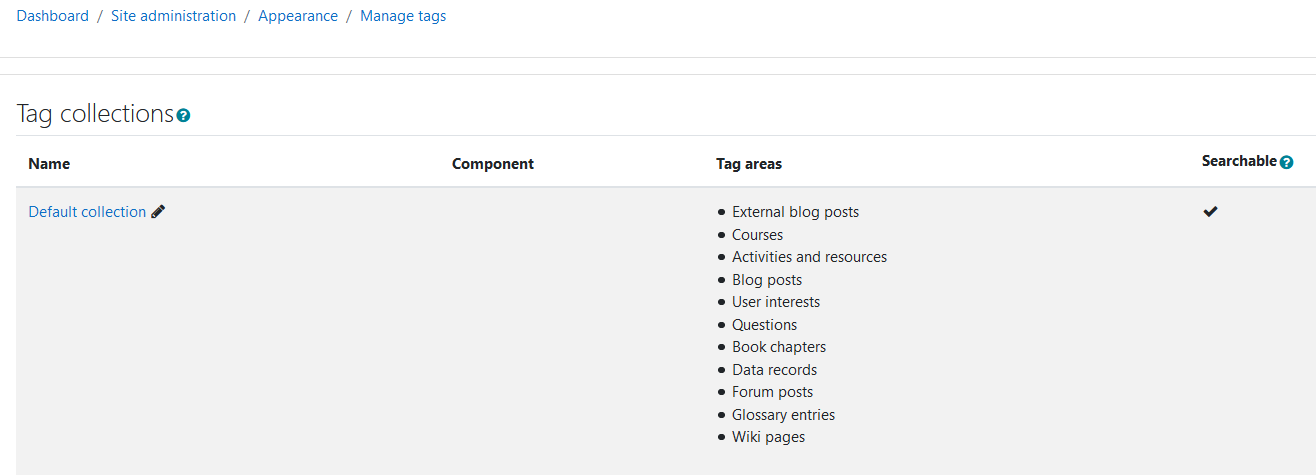Open help icon next to Searchable column
The width and height of the screenshot is (1316, 475).
coord(1286,162)
